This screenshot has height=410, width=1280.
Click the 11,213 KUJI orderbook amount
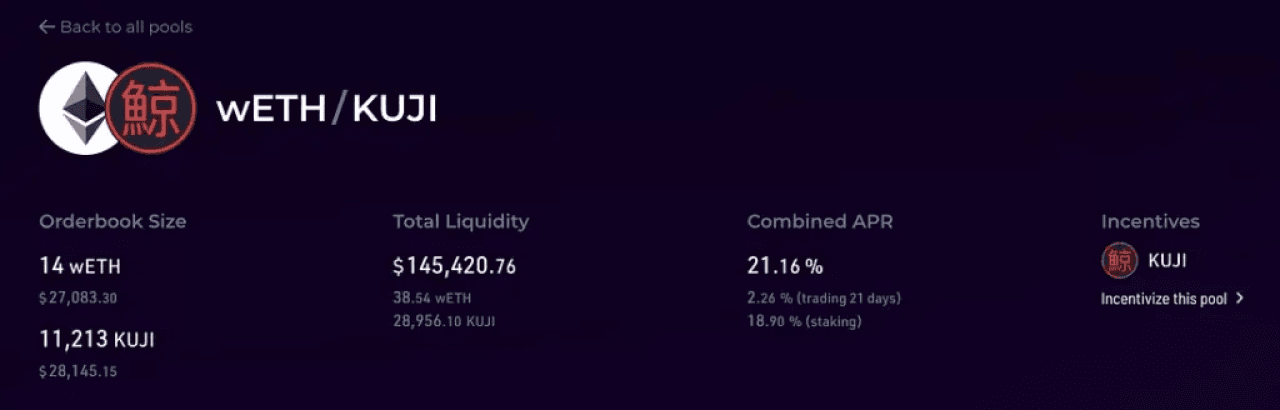tap(97, 340)
